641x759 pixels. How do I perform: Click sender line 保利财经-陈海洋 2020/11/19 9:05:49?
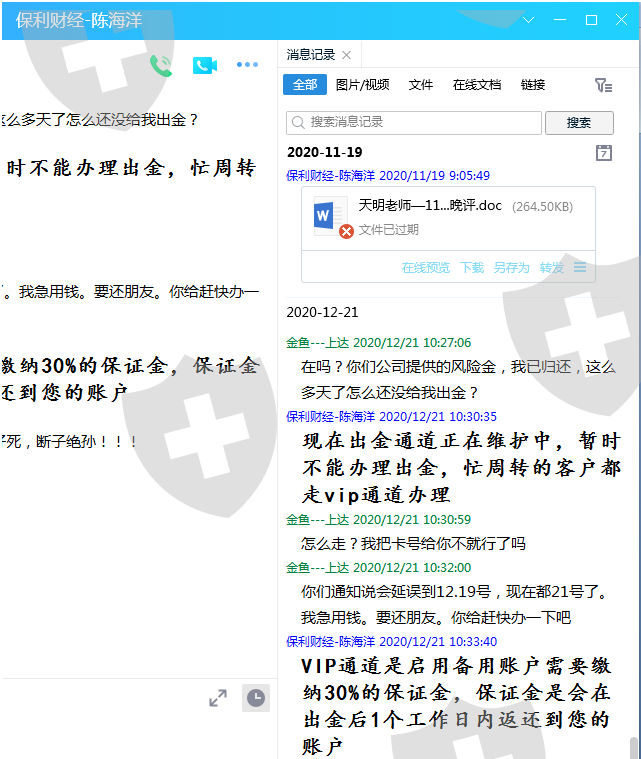(388, 175)
